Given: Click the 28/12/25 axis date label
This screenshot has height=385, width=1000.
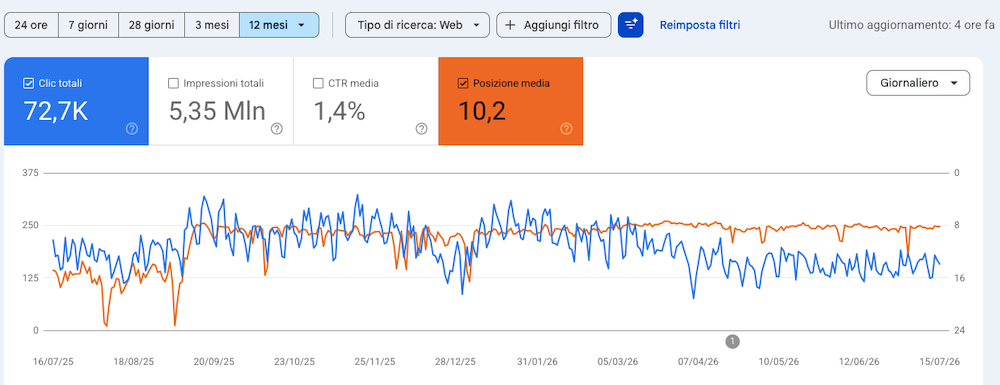Looking at the screenshot, I should (455, 361).
